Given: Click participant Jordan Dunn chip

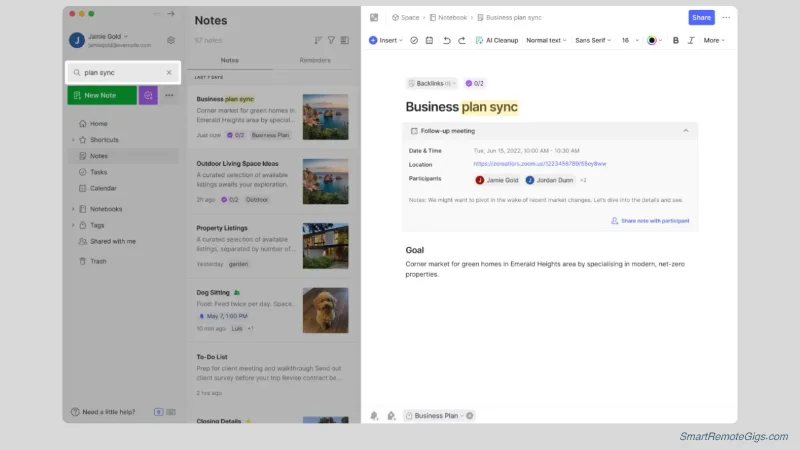Looking at the screenshot, I should coord(549,180).
